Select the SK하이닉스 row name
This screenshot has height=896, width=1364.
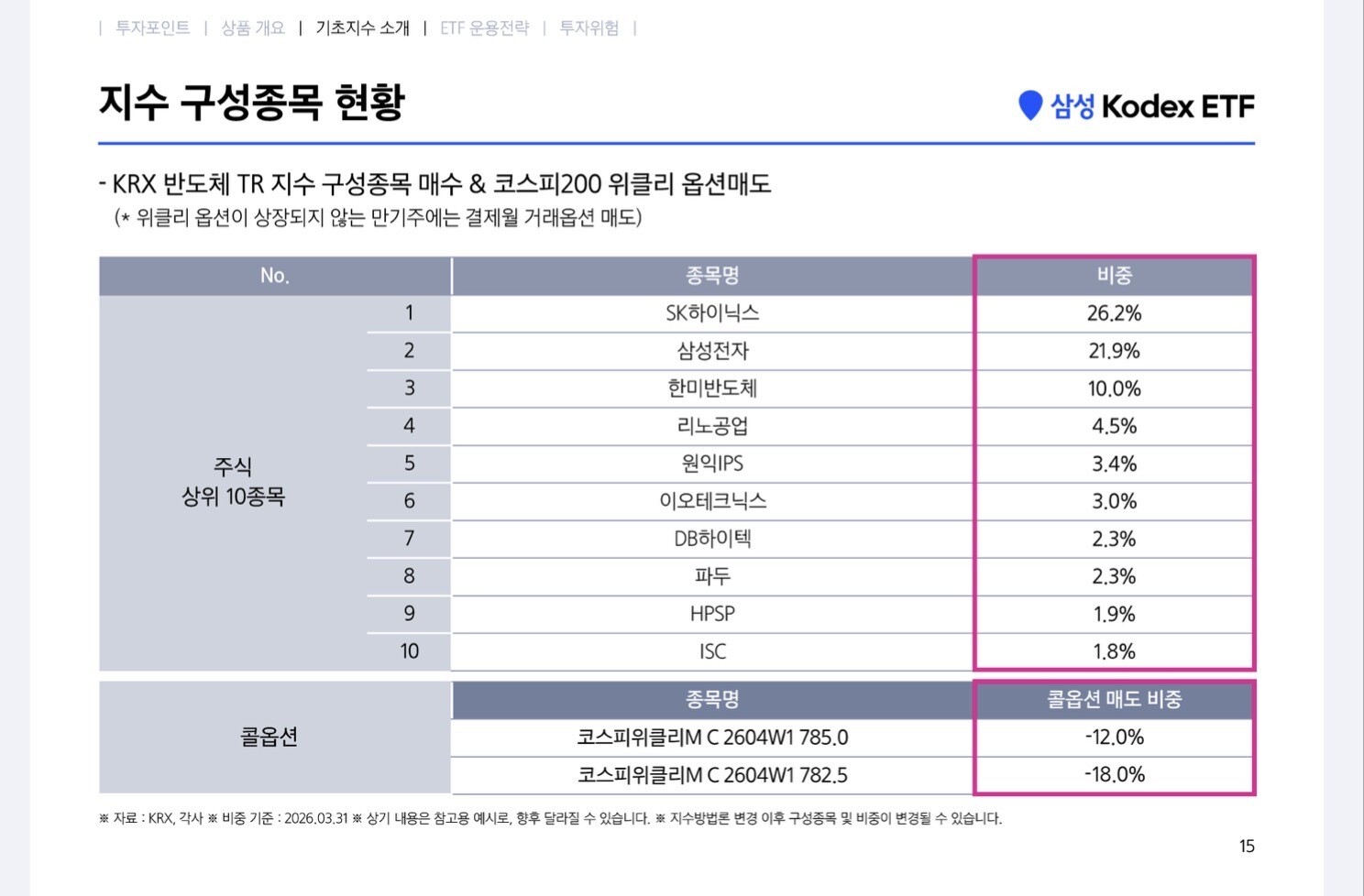pos(712,313)
